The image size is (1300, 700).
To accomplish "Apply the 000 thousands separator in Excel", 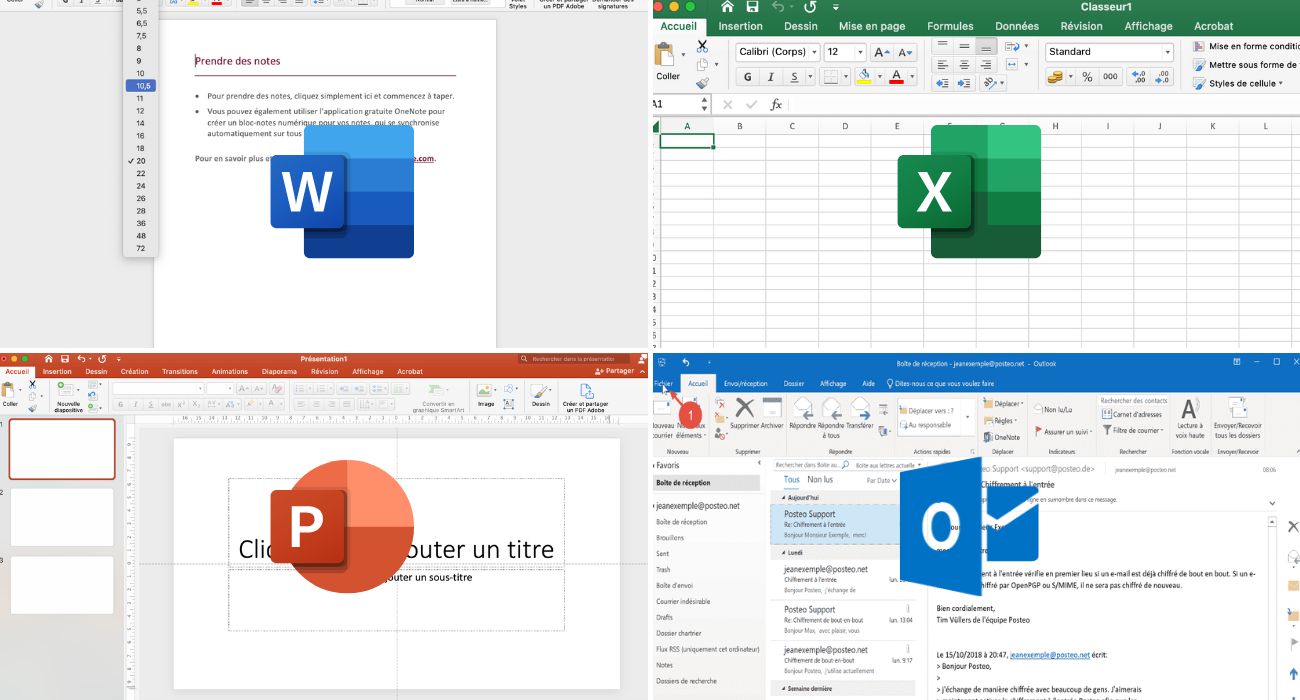I will tap(1110, 76).
